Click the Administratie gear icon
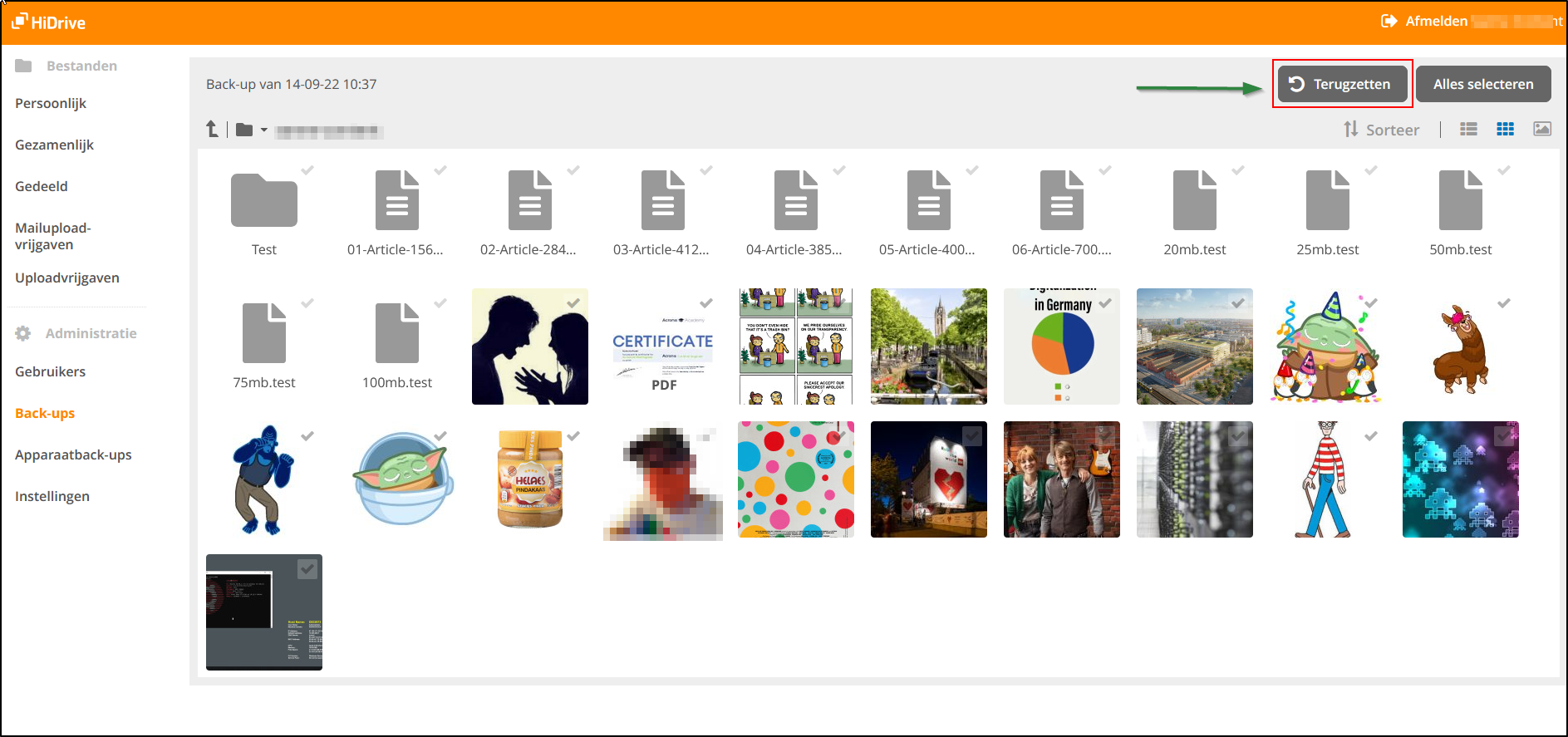 [23, 333]
